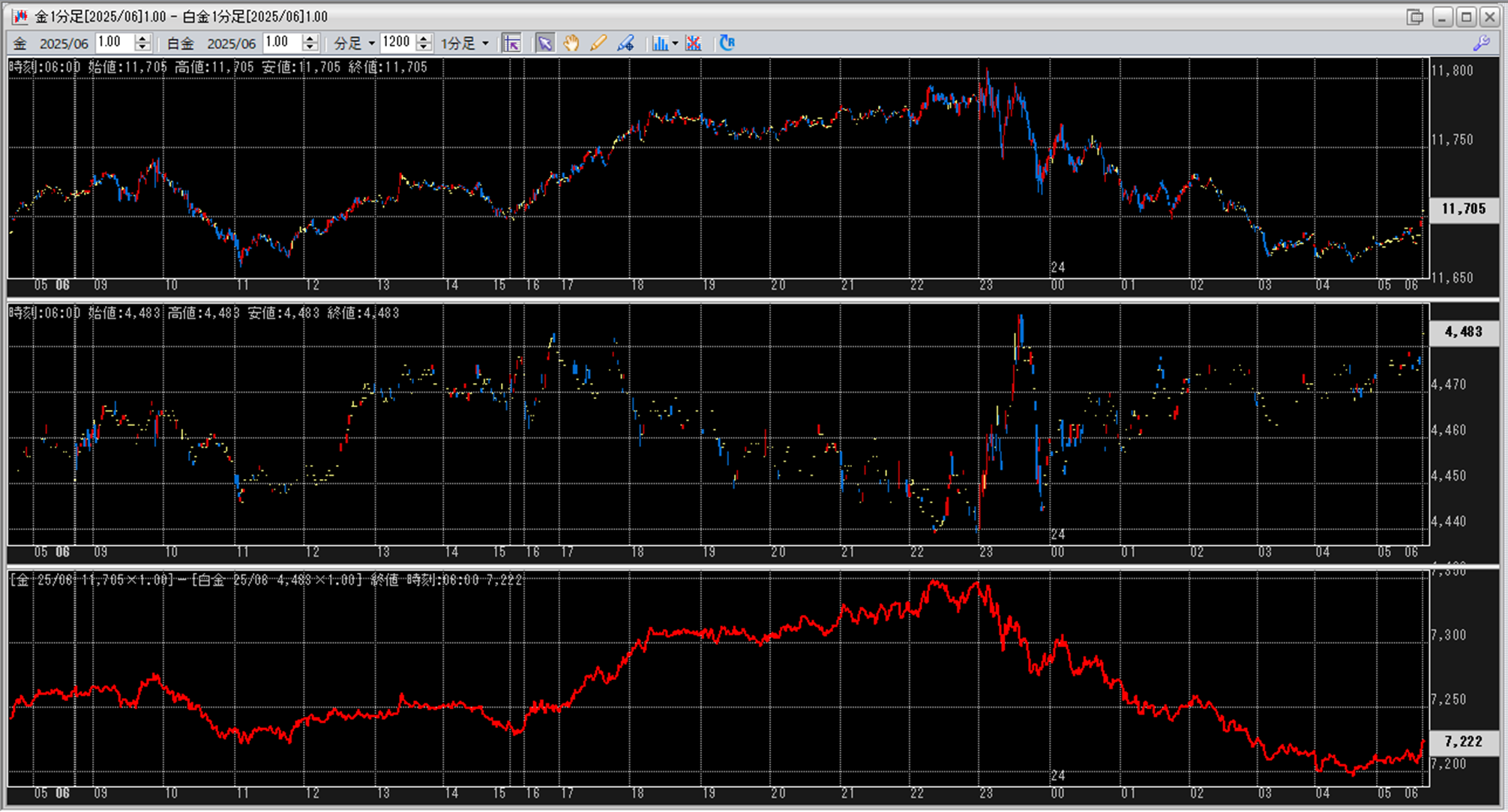
Task: Click the 金 commodity label
Action: click(x=20, y=43)
